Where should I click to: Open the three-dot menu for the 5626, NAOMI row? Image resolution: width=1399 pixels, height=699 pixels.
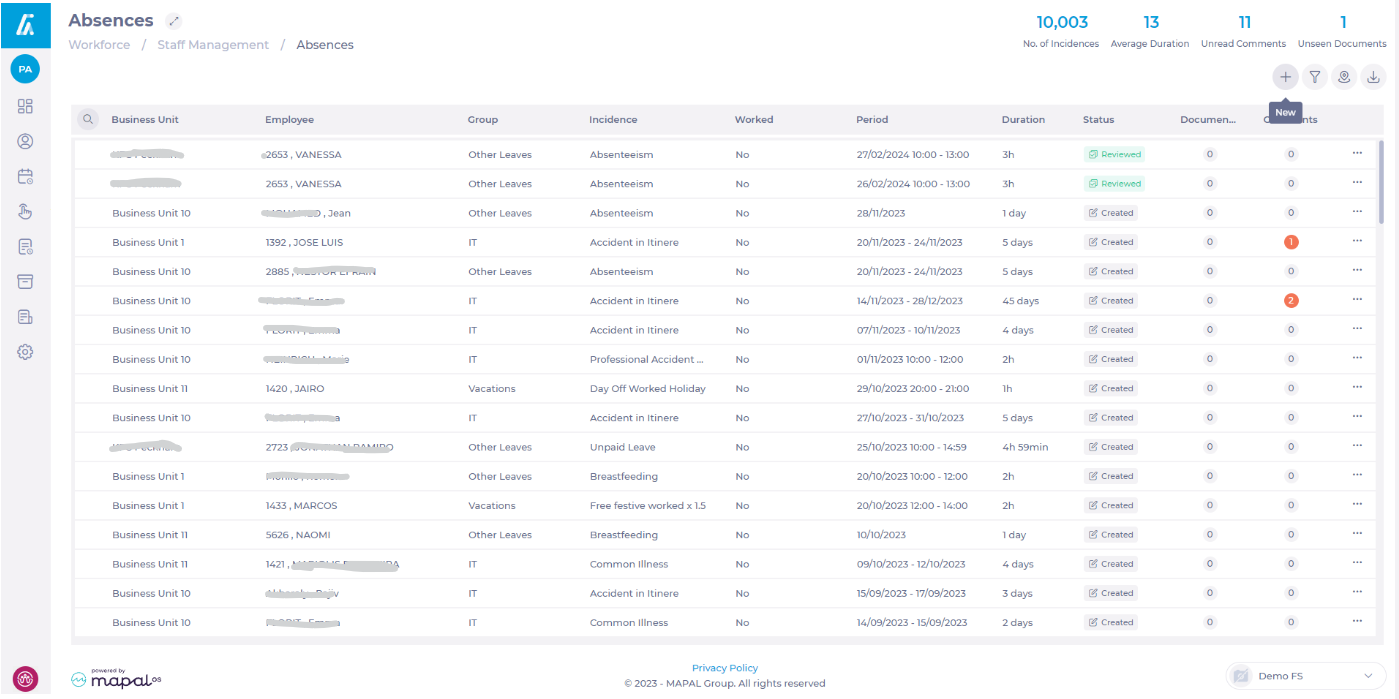pos(1357,533)
